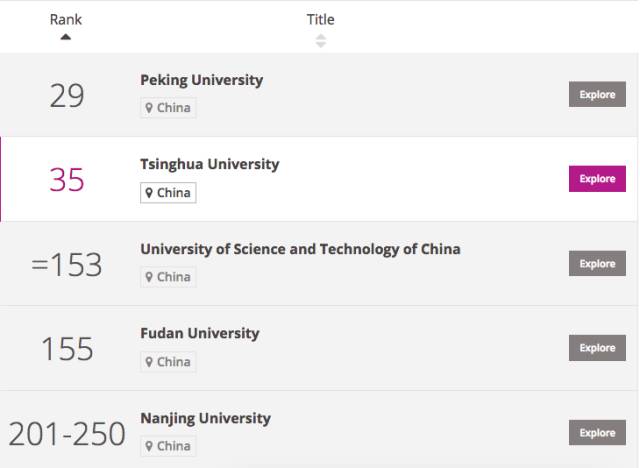Viewport: 640px width, 468px height.
Task: Open the Nanjing University title link
Action: click(x=205, y=419)
